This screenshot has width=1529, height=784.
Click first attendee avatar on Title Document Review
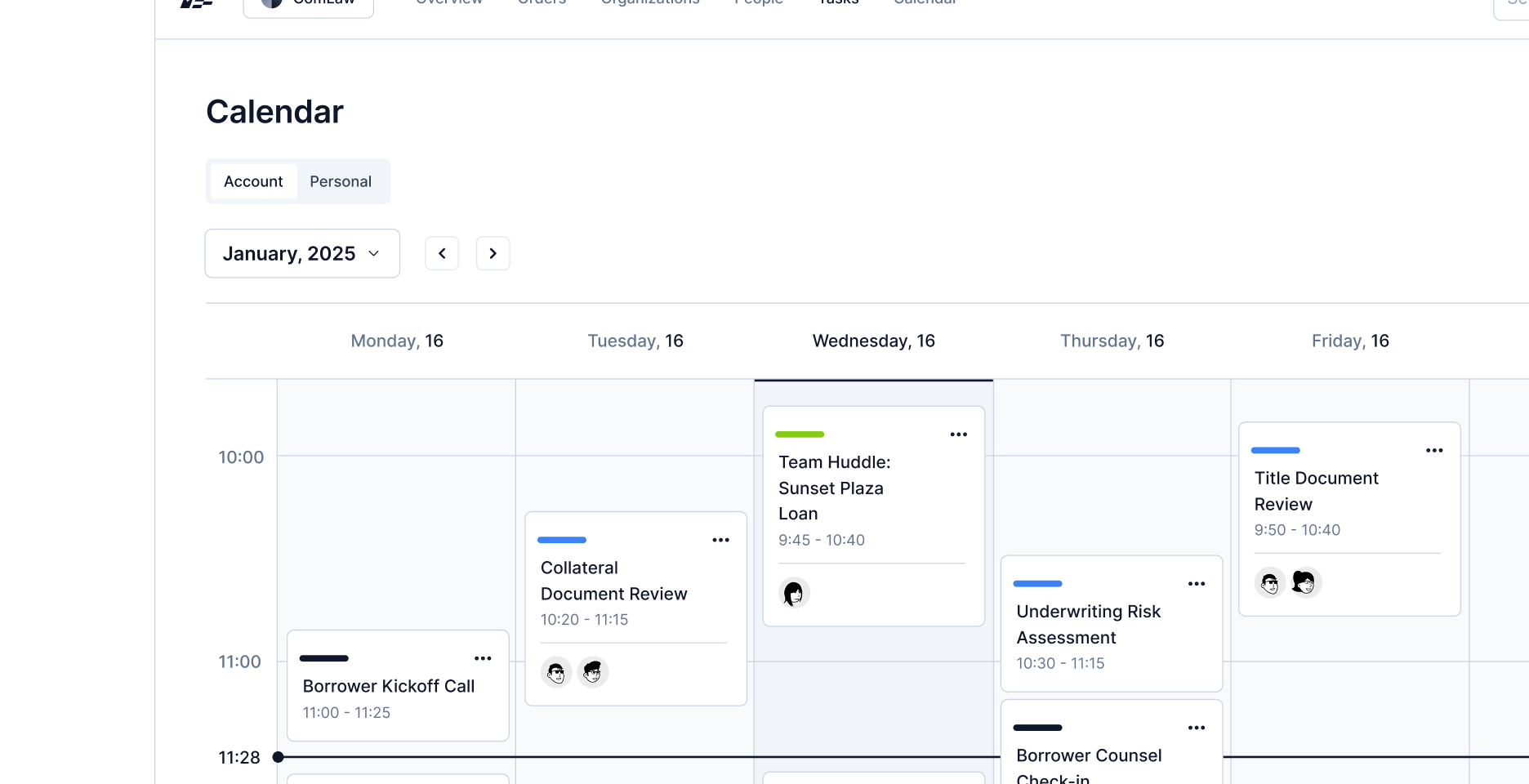1269,583
